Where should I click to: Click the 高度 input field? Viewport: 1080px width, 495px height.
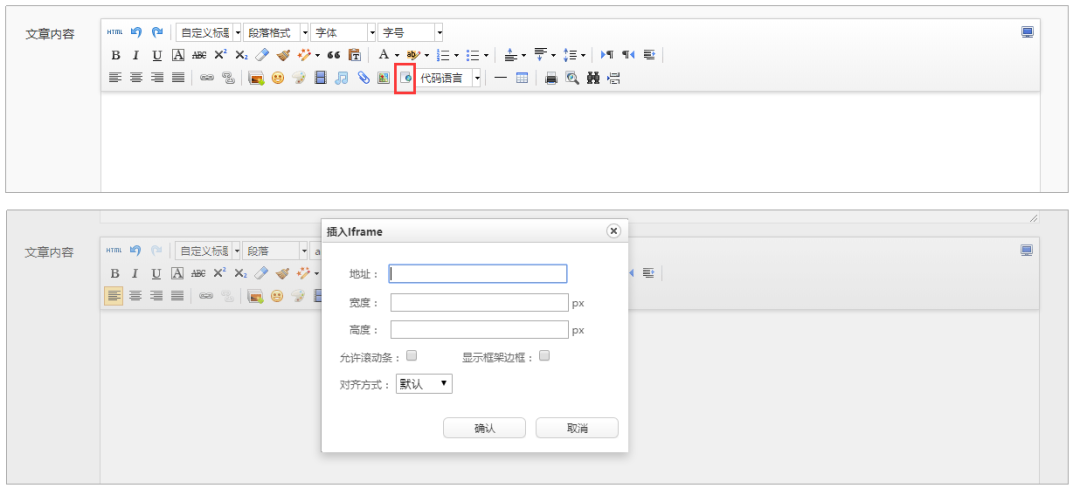coord(479,330)
